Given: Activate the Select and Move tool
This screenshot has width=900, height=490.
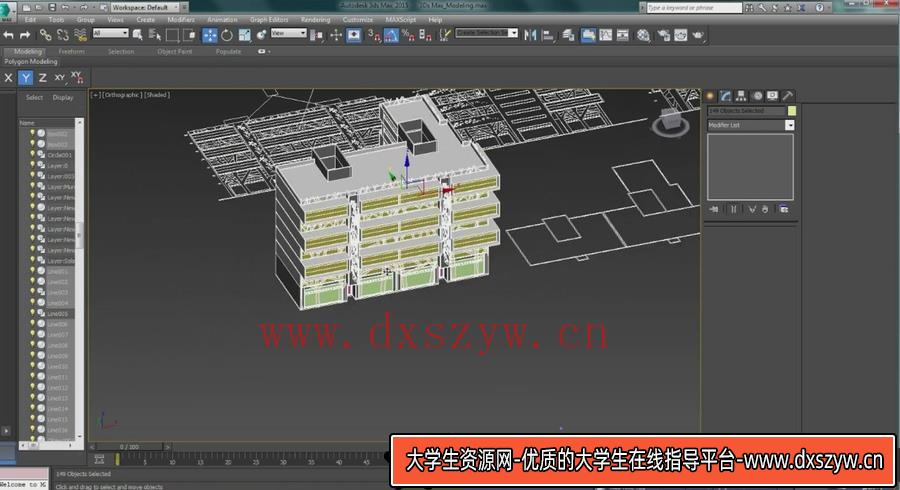Looking at the screenshot, I should click(x=210, y=36).
